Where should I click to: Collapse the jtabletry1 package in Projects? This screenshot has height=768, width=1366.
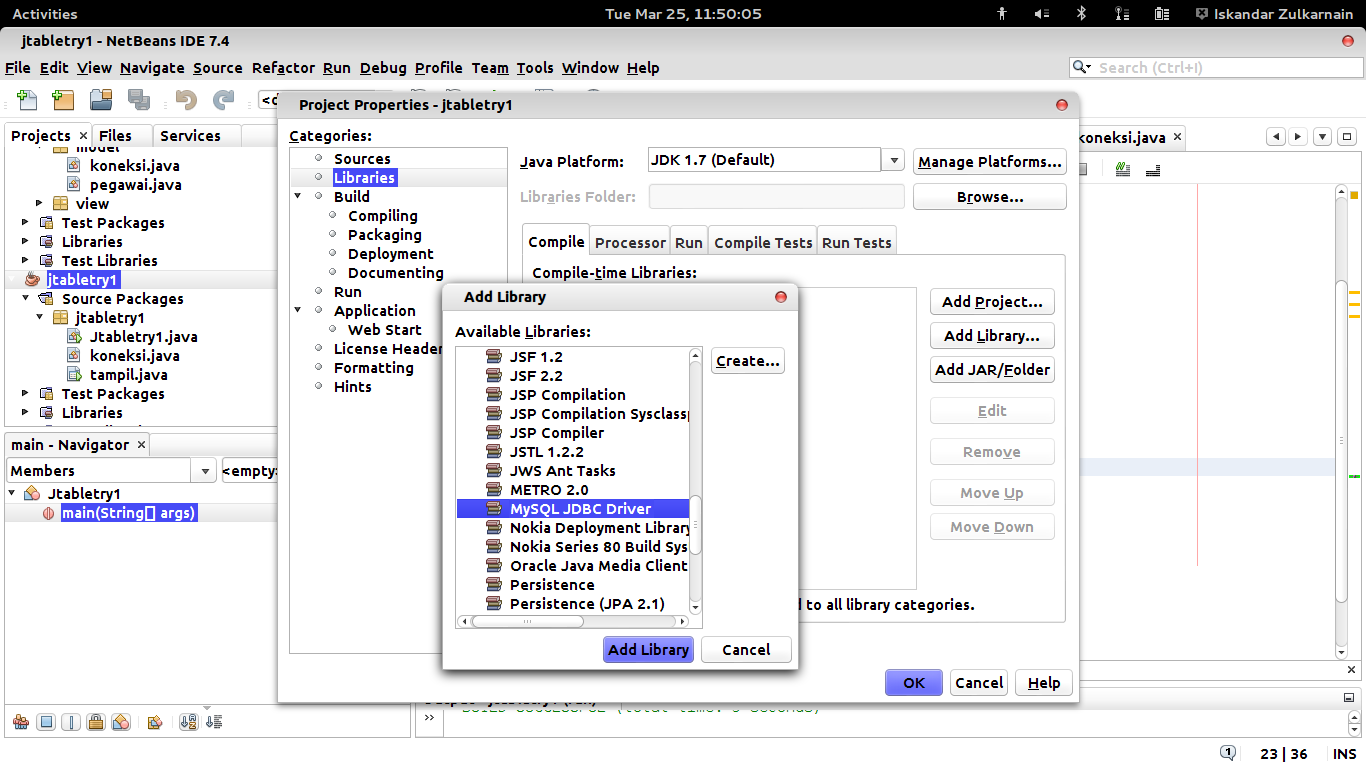point(40,318)
